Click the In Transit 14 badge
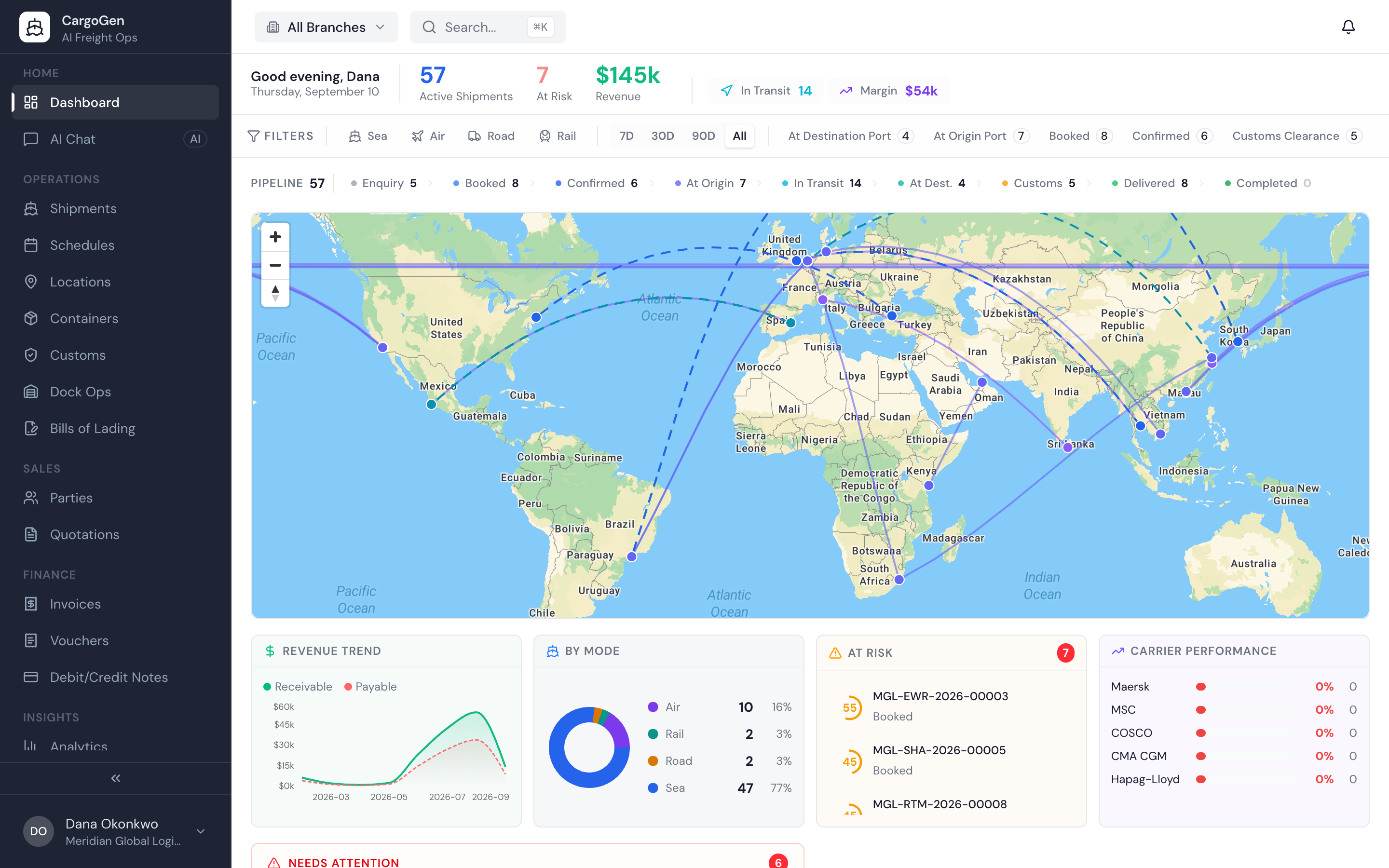1389x868 pixels. (766, 91)
